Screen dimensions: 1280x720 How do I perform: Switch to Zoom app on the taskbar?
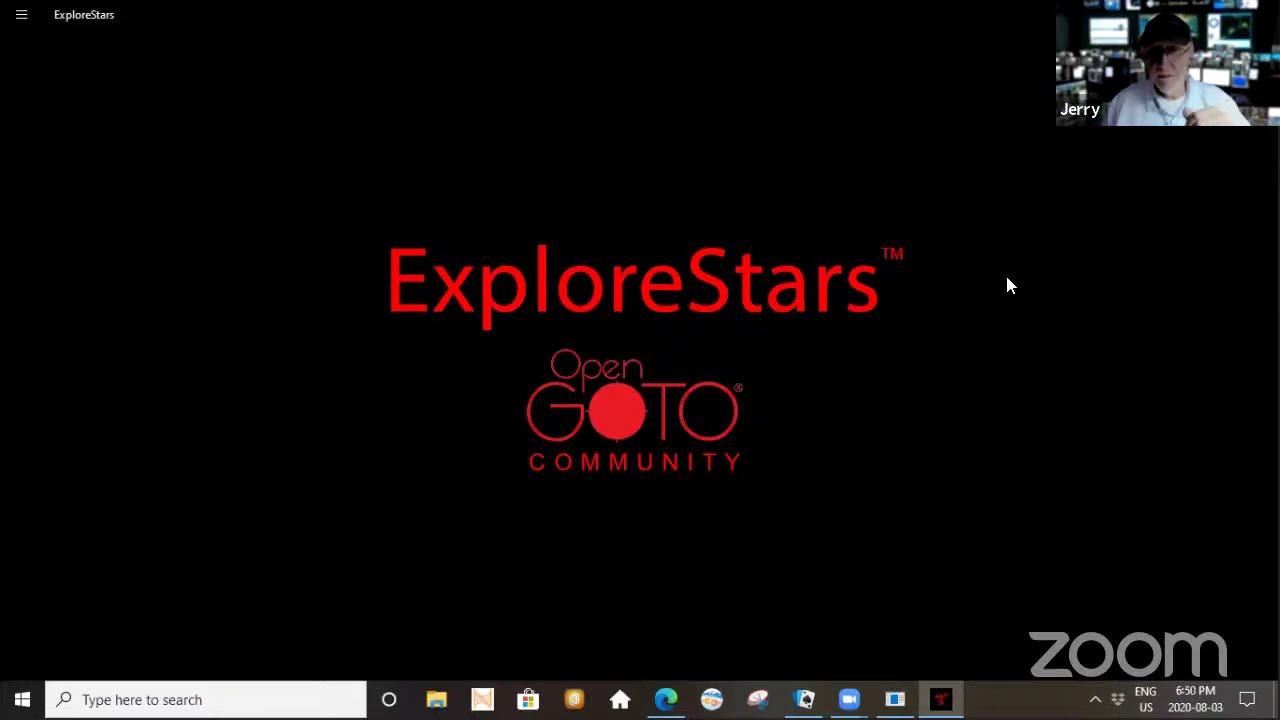click(x=849, y=700)
